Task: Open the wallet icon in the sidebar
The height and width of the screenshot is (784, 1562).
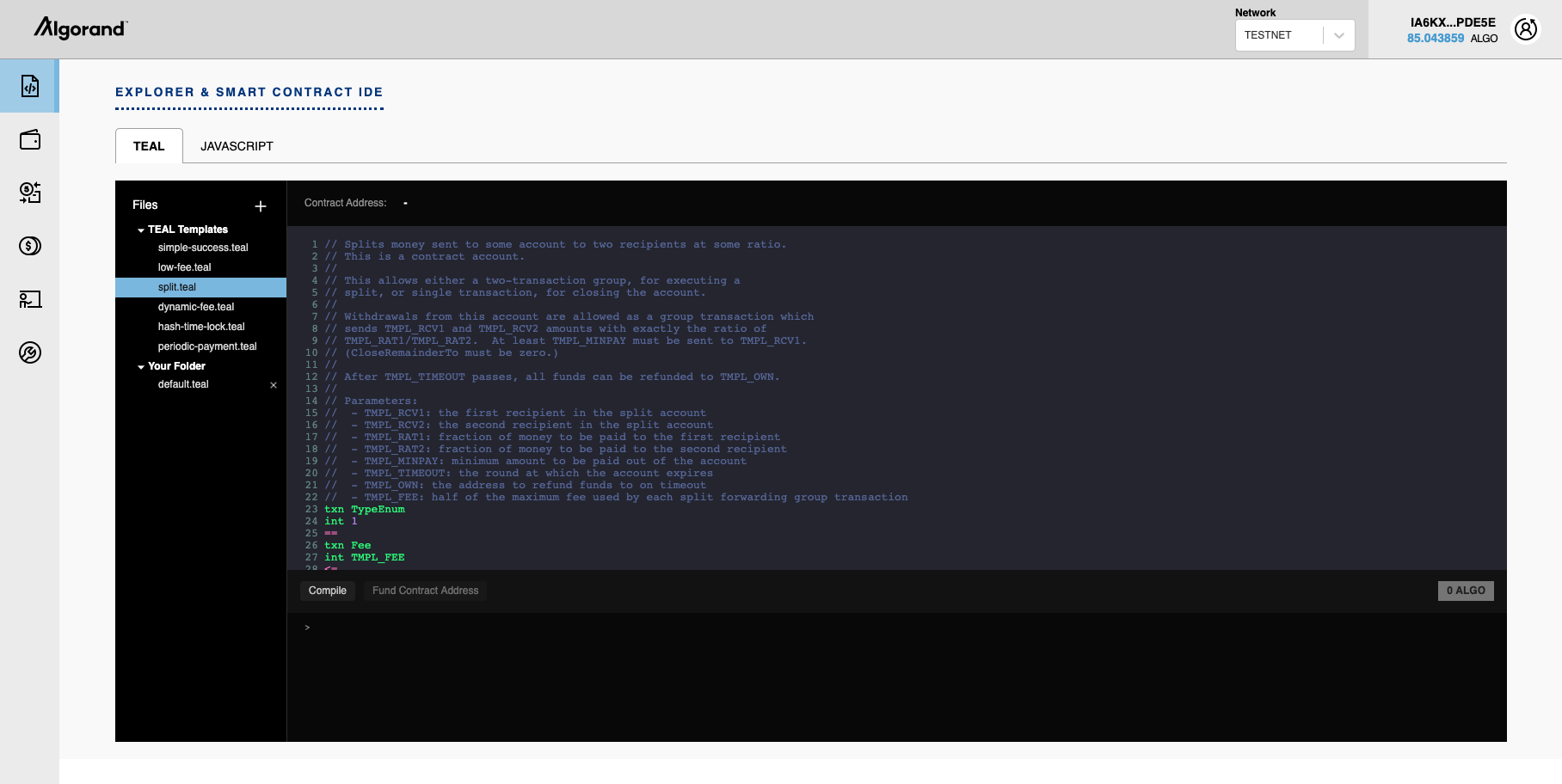Action: click(x=30, y=140)
